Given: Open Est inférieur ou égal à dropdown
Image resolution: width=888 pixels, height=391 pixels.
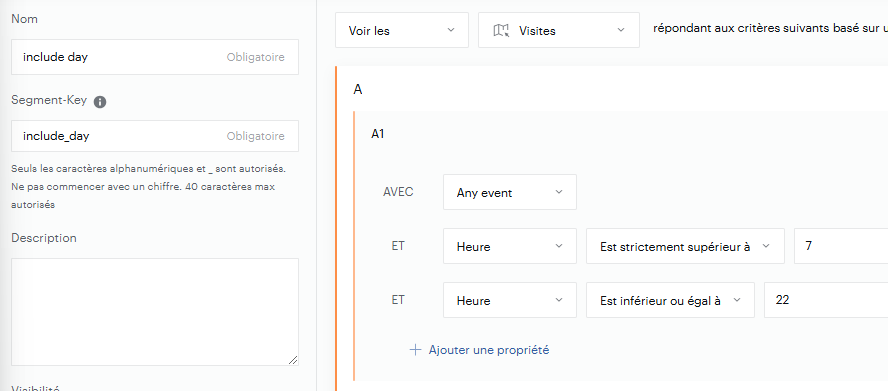Looking at the screenshot, I should click(671, 300).
